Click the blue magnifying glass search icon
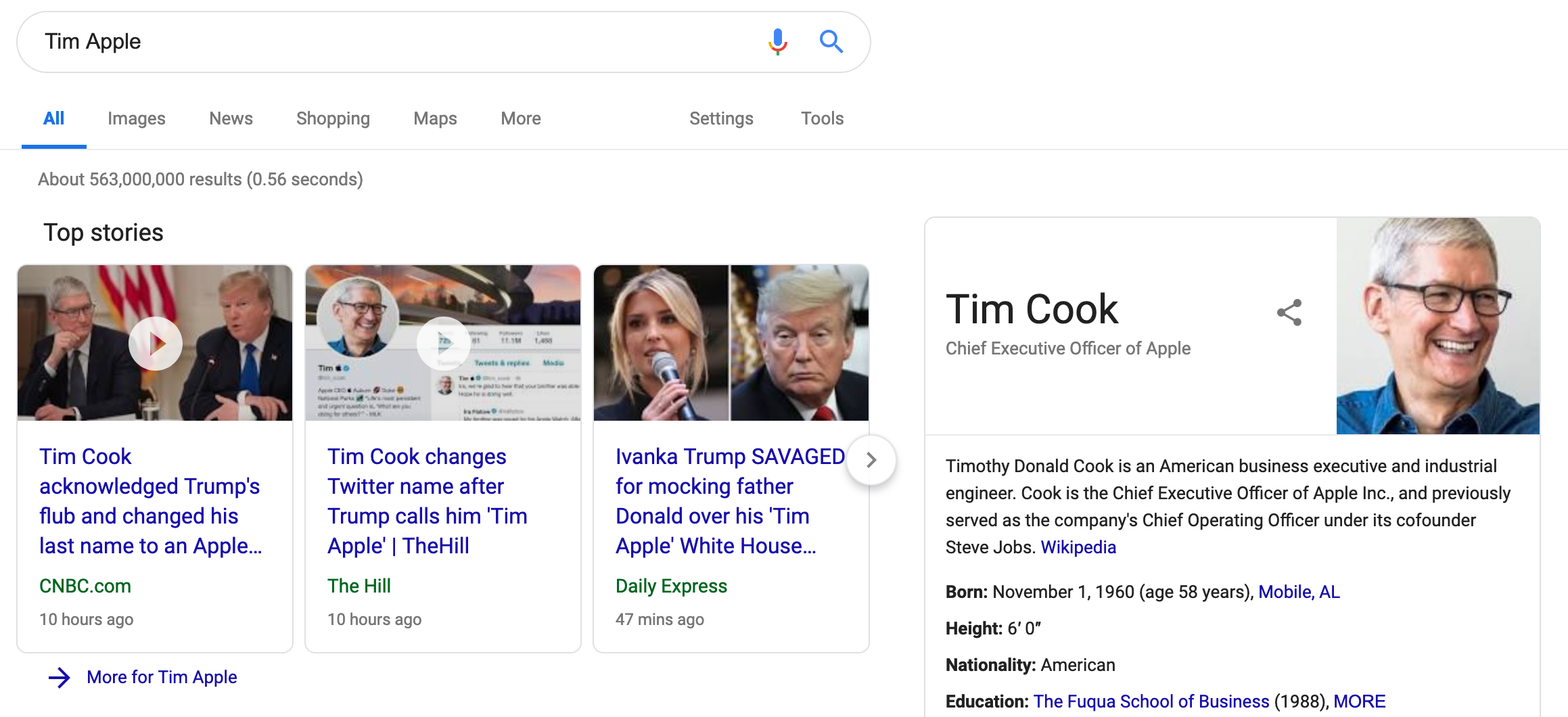Image resolution: width=1568 pixels, height=717 pixels. tap(831, 42)
